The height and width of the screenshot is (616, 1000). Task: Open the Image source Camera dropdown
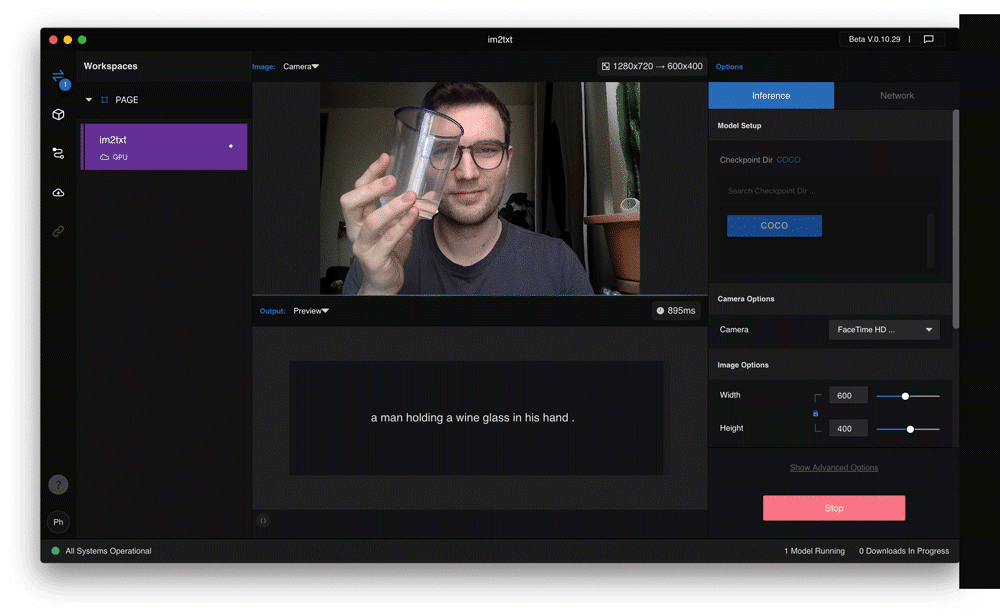[300, 67]
